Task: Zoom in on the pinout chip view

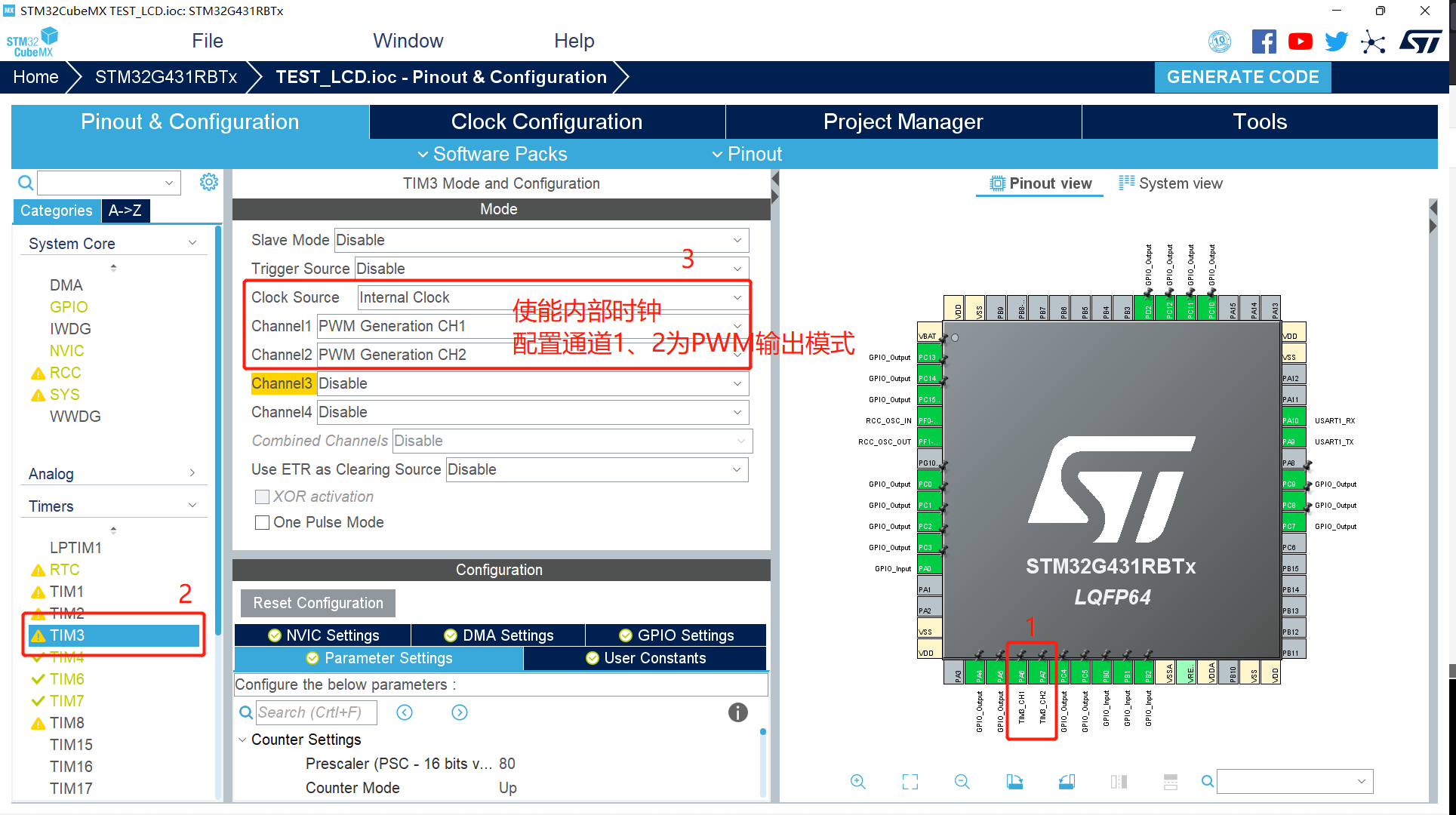Action: coord(858,782)
